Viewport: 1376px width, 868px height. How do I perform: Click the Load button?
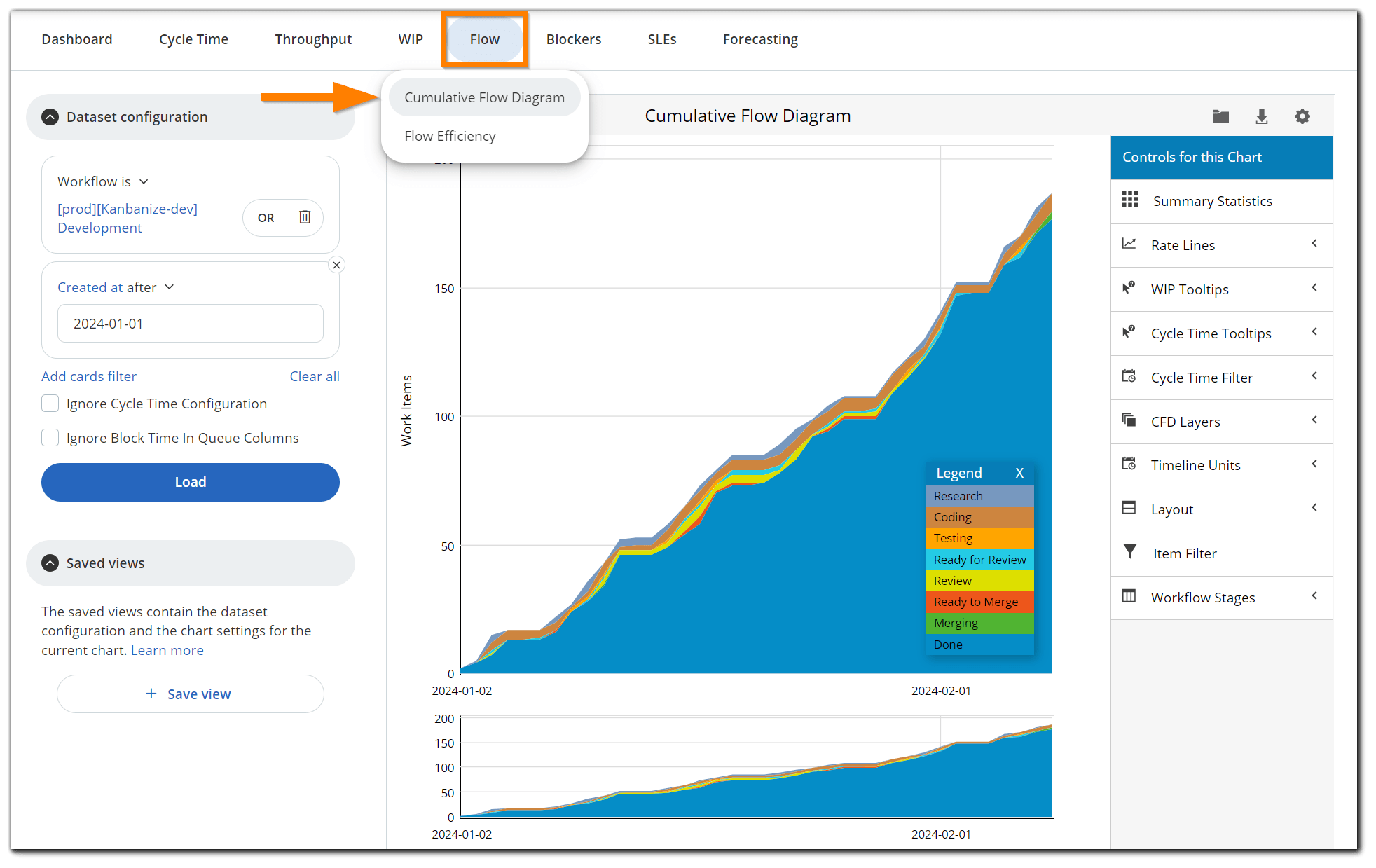(190, 482)
